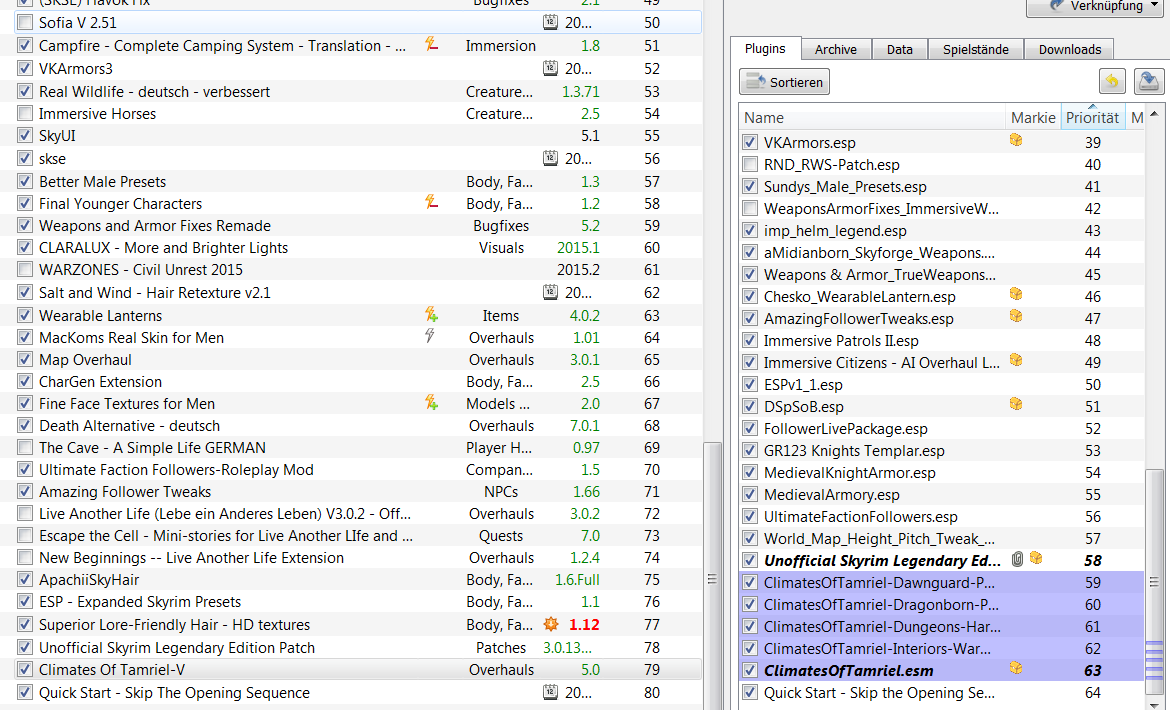Click paperclip icon on Unofficial Skyrim Legendary plugin

(1017, 560)
